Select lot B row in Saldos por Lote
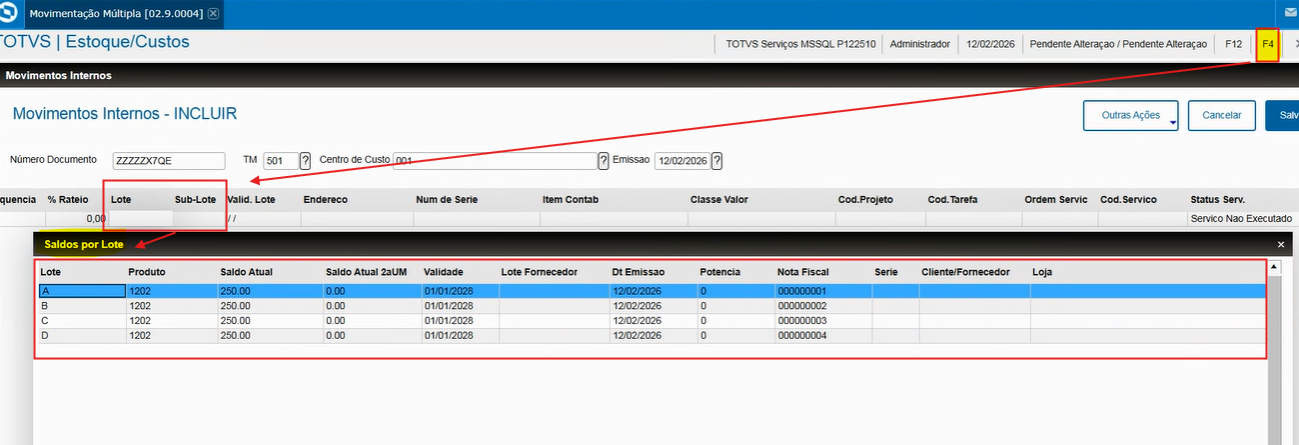Image resolution: width=1299 pixels, height=445 pixels. point(651,305)
